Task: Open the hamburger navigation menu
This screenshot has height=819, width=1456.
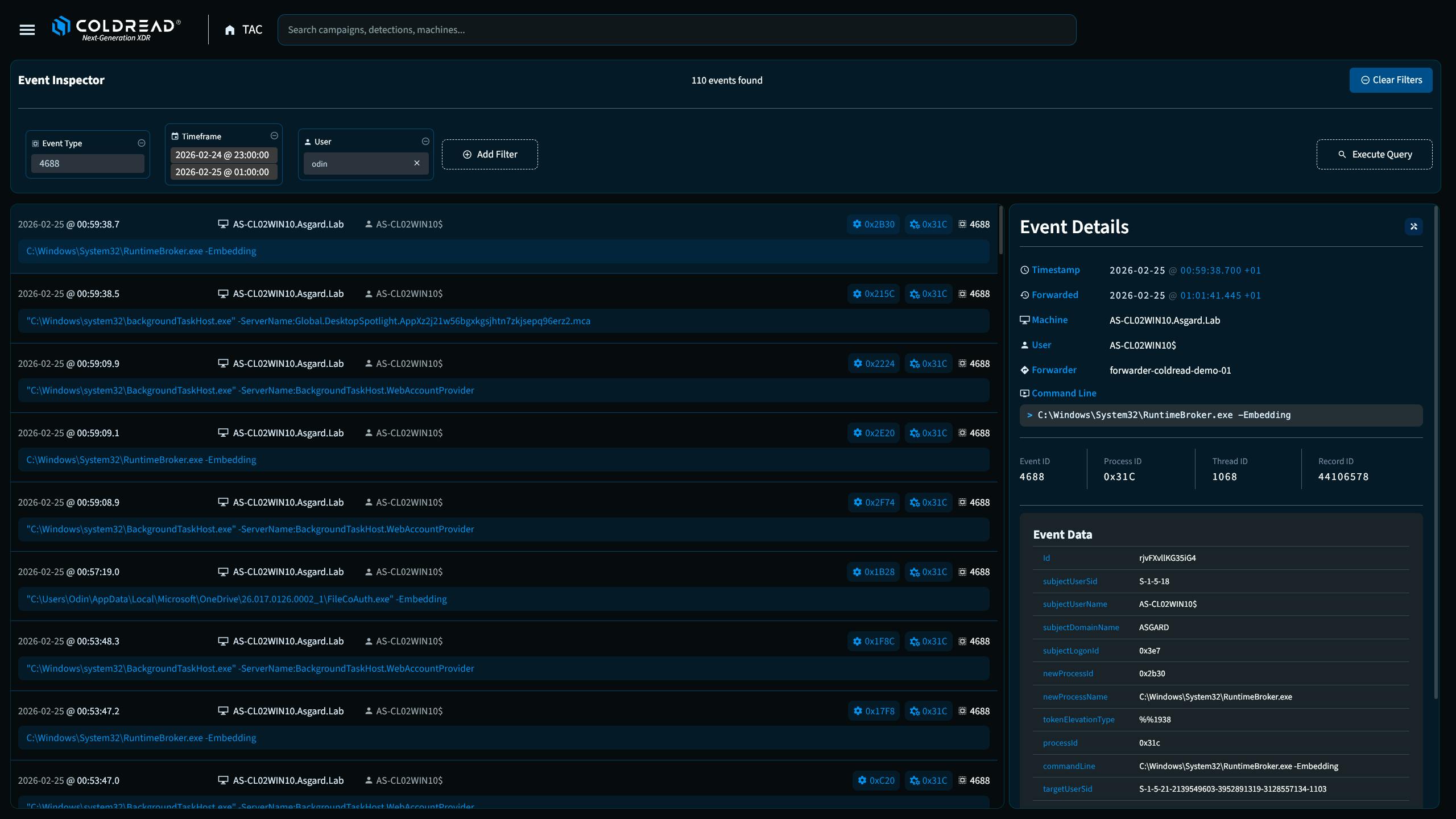Action: click(27, 30)
